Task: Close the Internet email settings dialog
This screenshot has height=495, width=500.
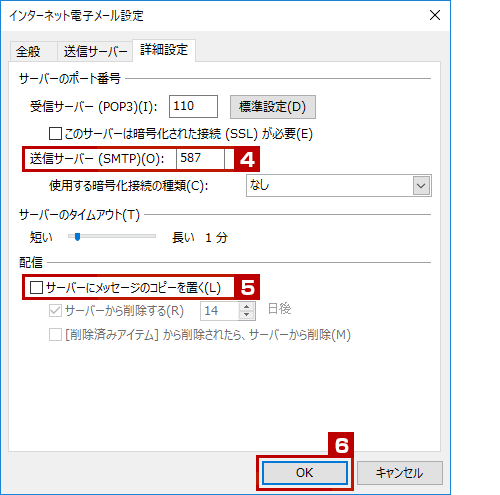Action: (435, 15)
